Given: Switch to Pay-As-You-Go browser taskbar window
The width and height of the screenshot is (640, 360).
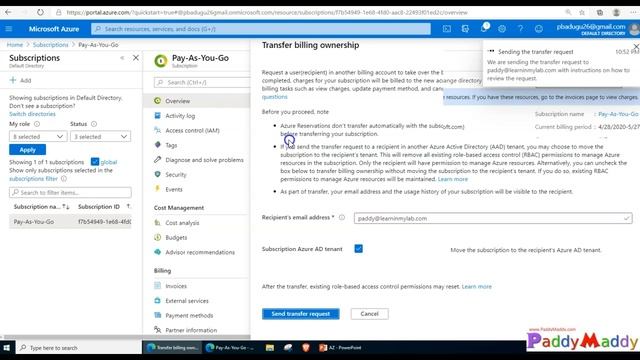Looking at the screenshot, I should coord(231,348).
